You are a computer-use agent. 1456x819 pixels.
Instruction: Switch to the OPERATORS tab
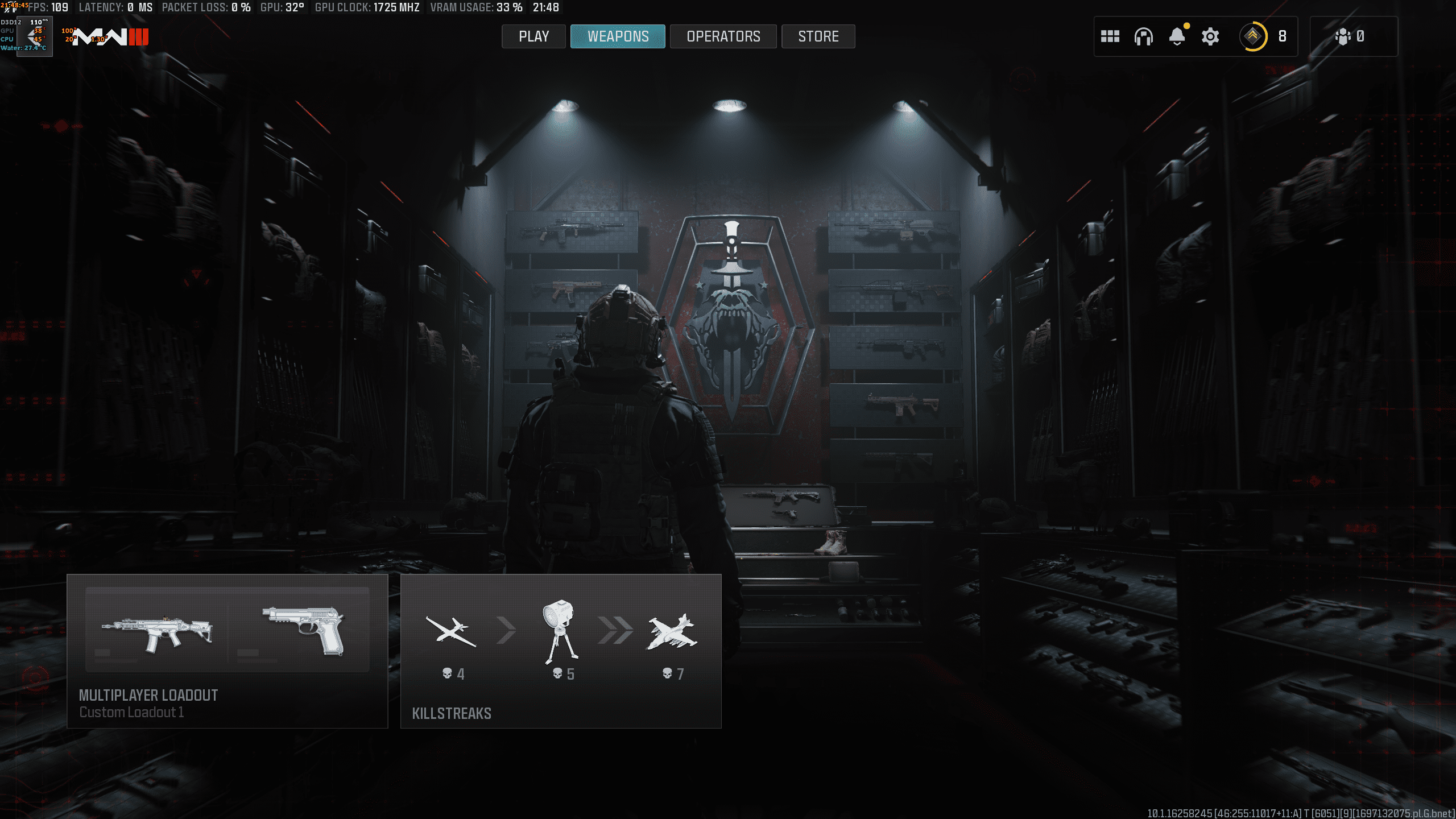[x=723, y=36]
